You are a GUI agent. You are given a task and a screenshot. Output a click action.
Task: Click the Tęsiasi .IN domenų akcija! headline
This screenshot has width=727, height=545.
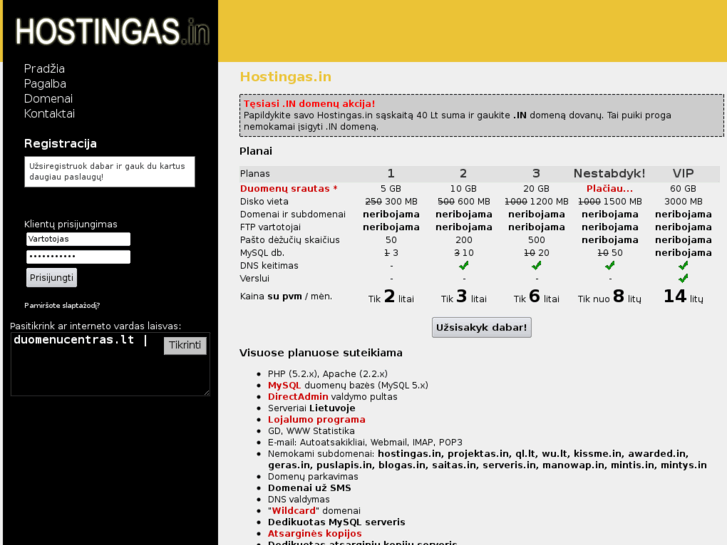pyautogui.click(x=309, y=103)
